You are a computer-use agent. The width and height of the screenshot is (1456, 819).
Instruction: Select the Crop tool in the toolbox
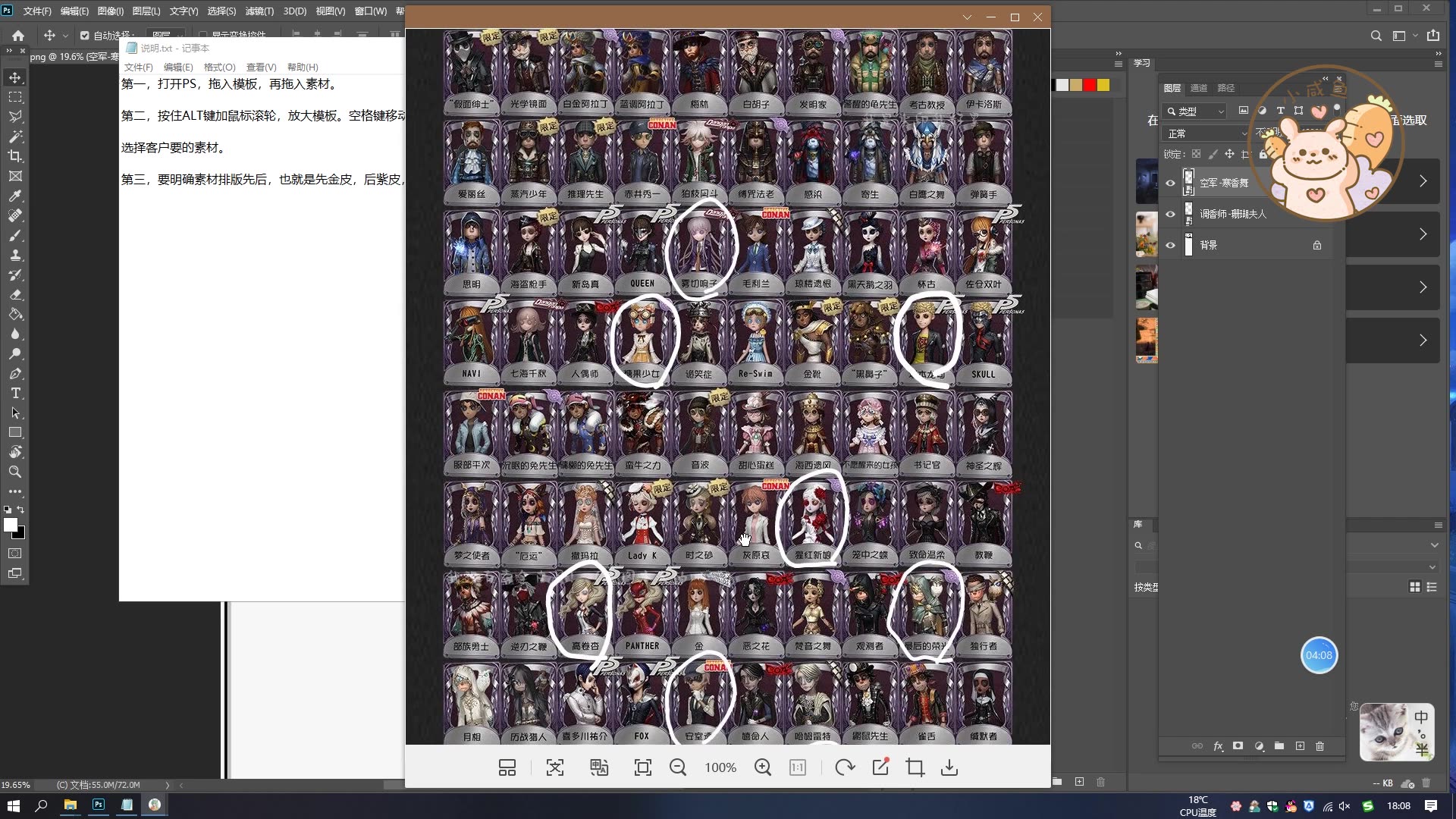(15, 156)
